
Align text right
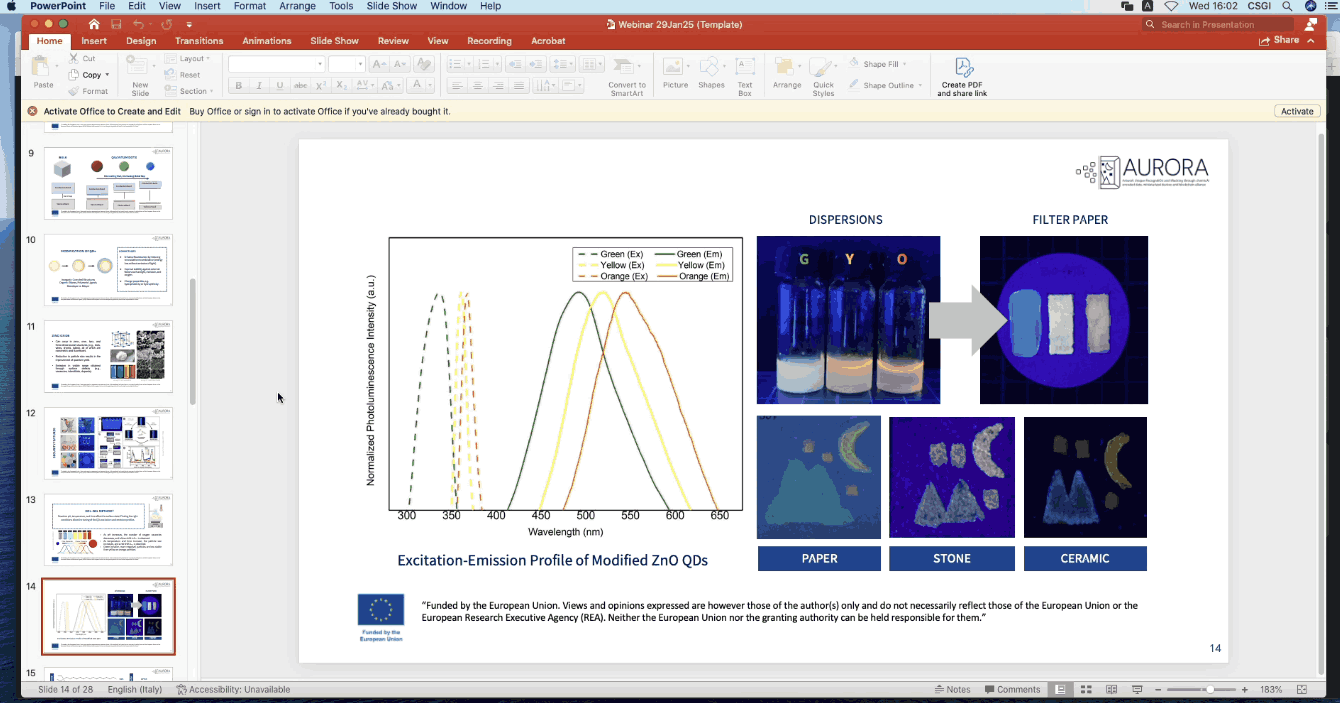(498, 86)
